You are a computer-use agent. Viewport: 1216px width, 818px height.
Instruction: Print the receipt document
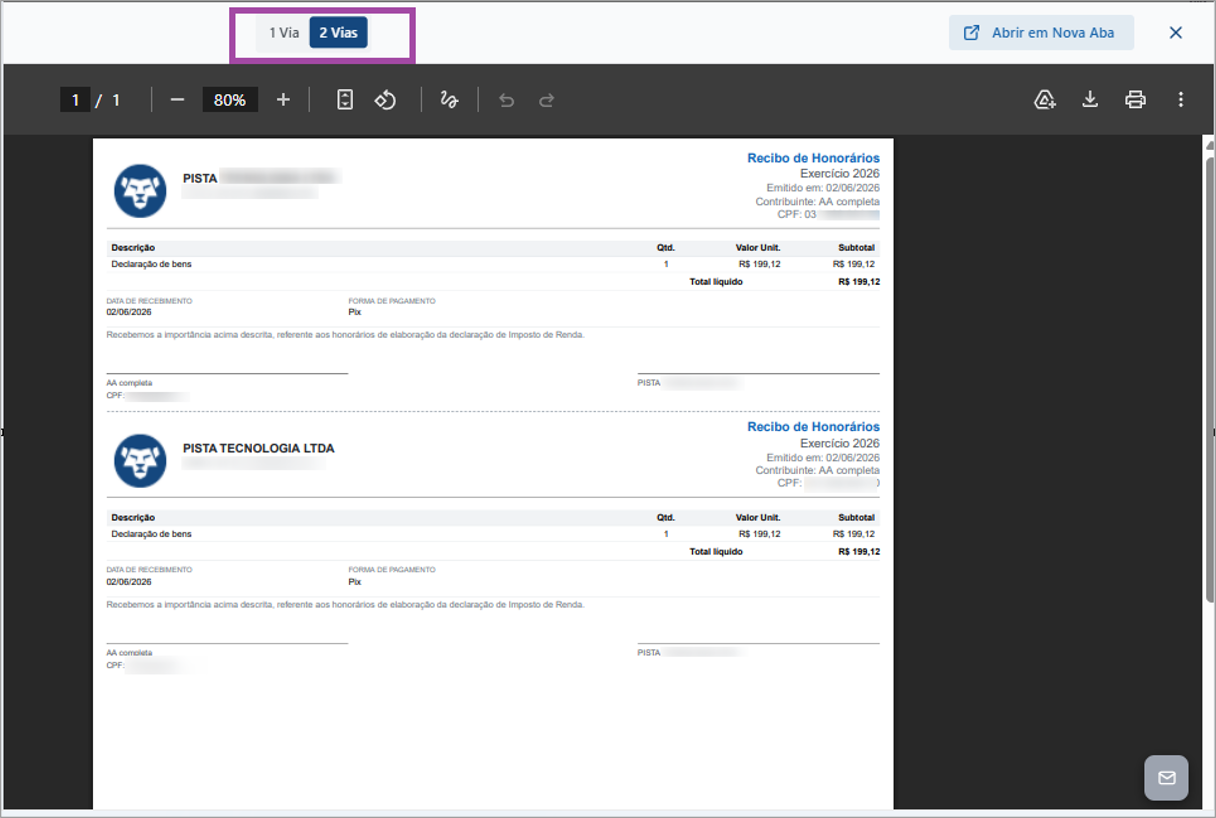1135,100
